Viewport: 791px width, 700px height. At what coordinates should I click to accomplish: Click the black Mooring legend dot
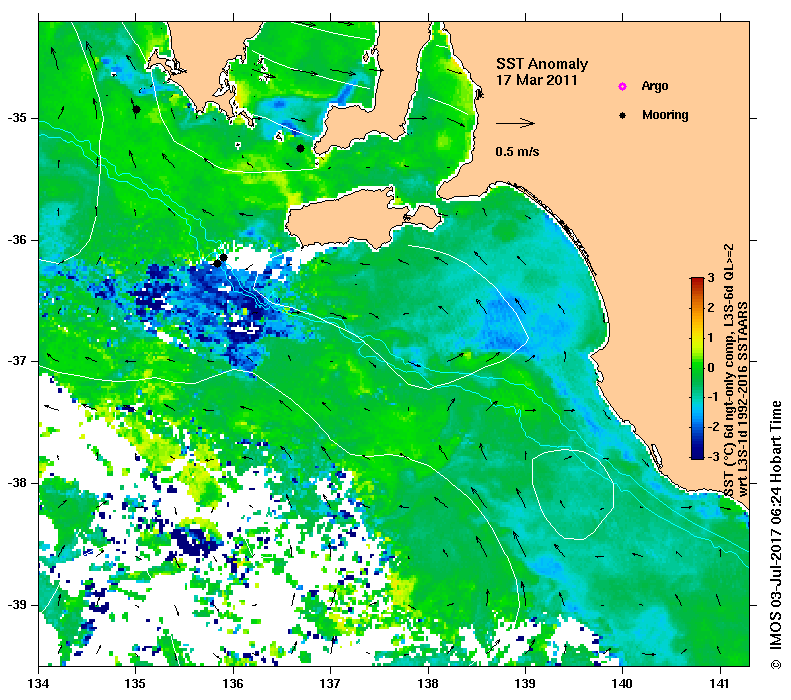pyautogui.click(x=623, y=115)
